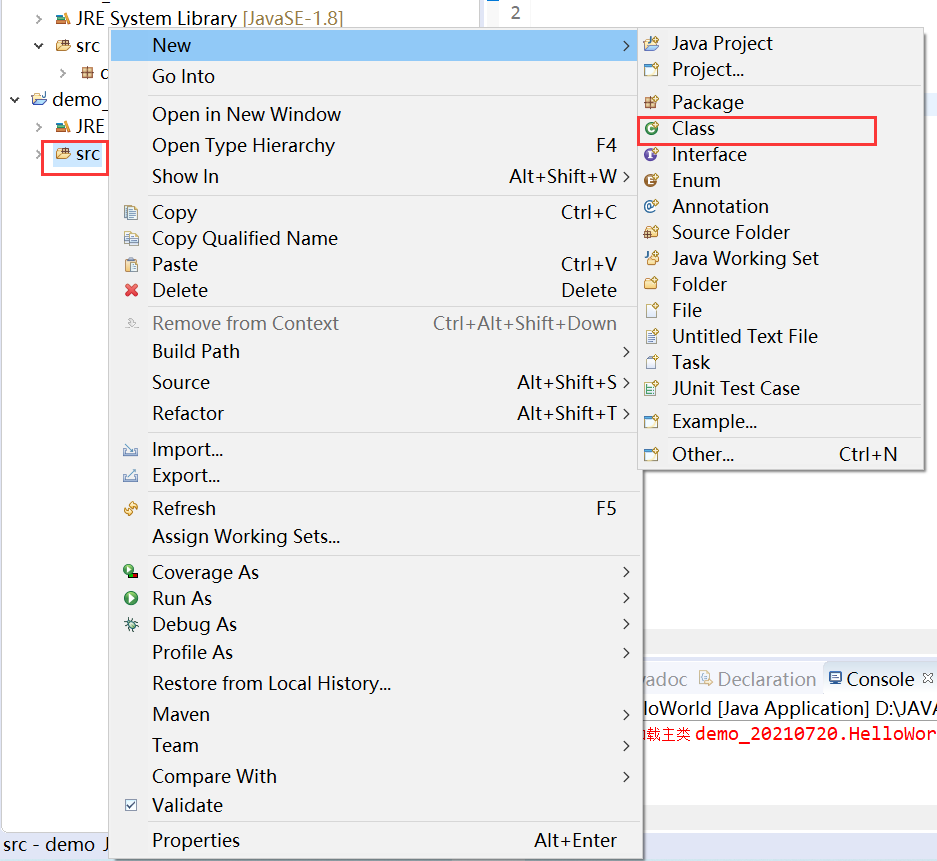Click the Copy icon in context menu

click(x=131, y=213)
